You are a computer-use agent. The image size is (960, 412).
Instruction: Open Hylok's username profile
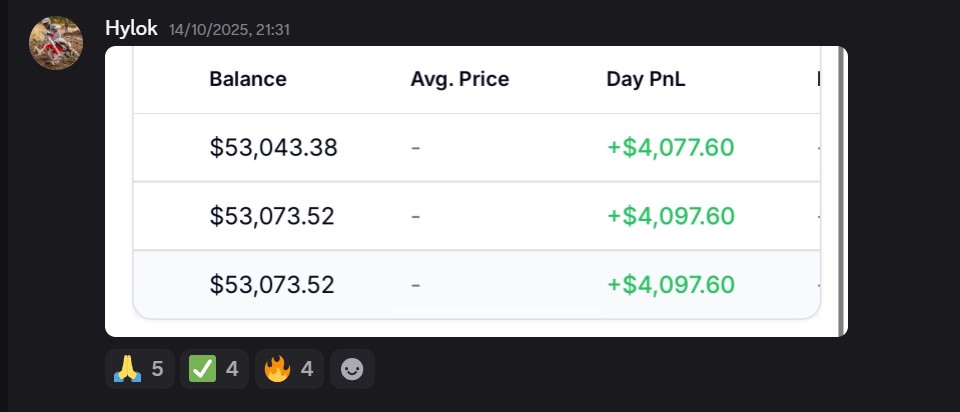pos(131,28)
